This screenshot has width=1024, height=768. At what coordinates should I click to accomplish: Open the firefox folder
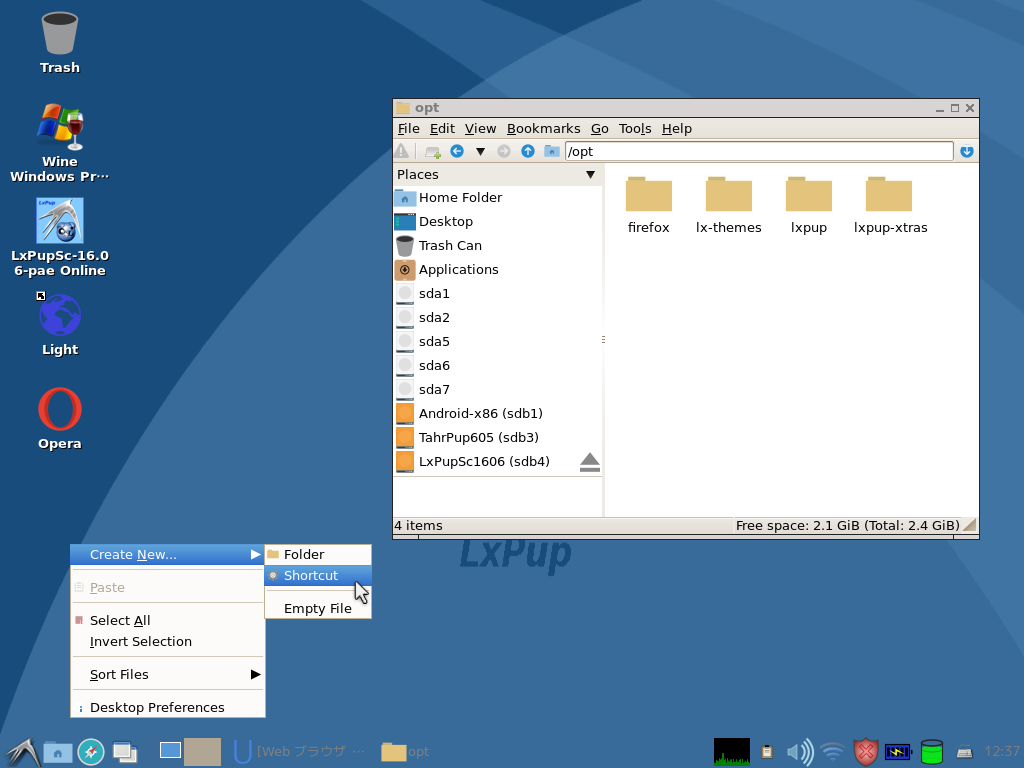coord(648,196)
